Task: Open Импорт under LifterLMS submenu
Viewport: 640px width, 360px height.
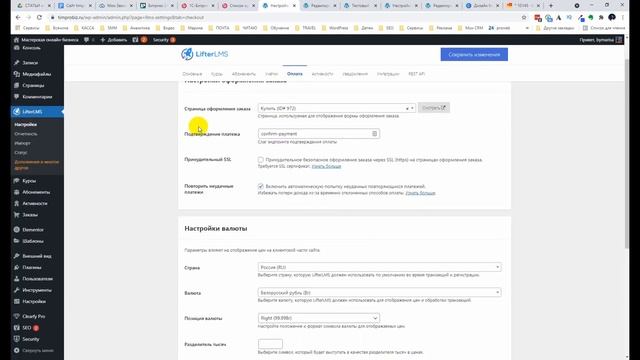Action: [x=22, y=143]
